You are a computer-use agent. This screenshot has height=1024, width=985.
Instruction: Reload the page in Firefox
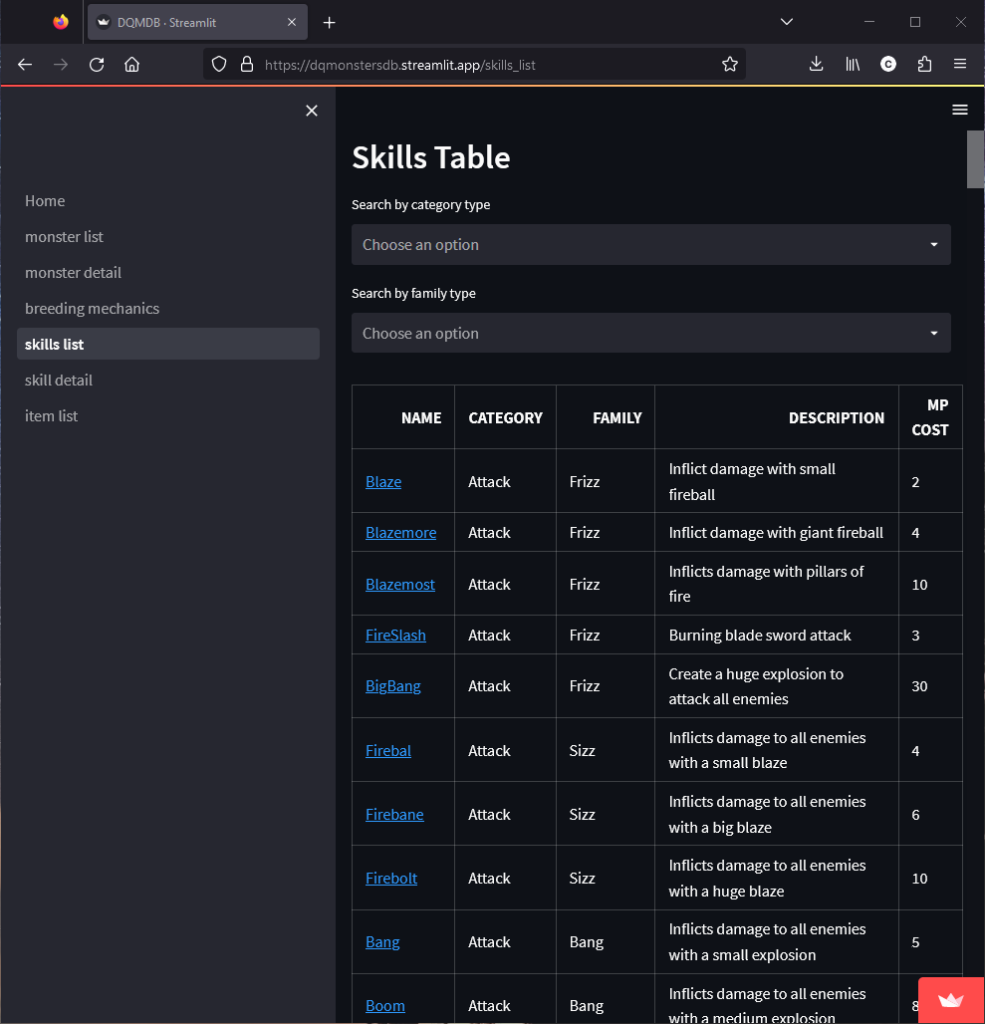click(x=96, y=64)
